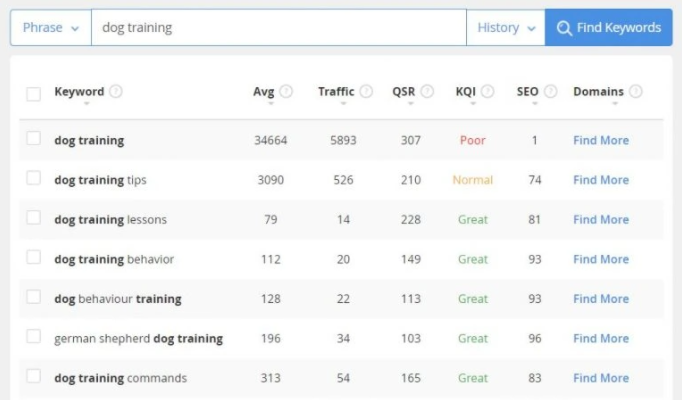Click the help icon next to Keyword
The image size is (682, 400).
pyautogui.click(x=116, y=92)
